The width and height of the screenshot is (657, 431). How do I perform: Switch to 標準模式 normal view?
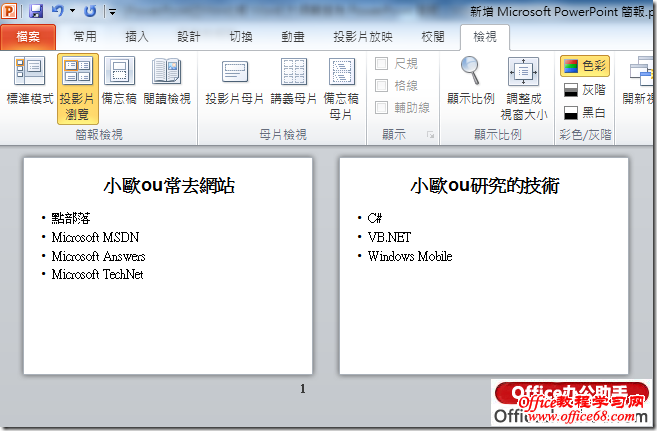[x=30, y=81]
